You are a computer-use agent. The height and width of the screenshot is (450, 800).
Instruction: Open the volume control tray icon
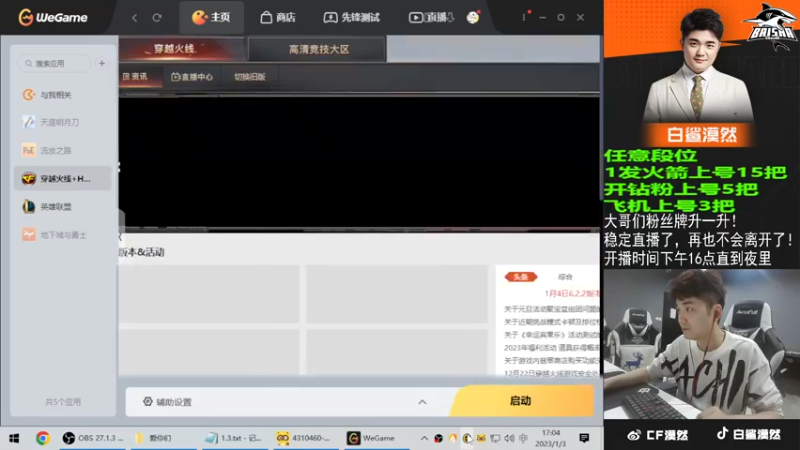click(x=509, y=438)
